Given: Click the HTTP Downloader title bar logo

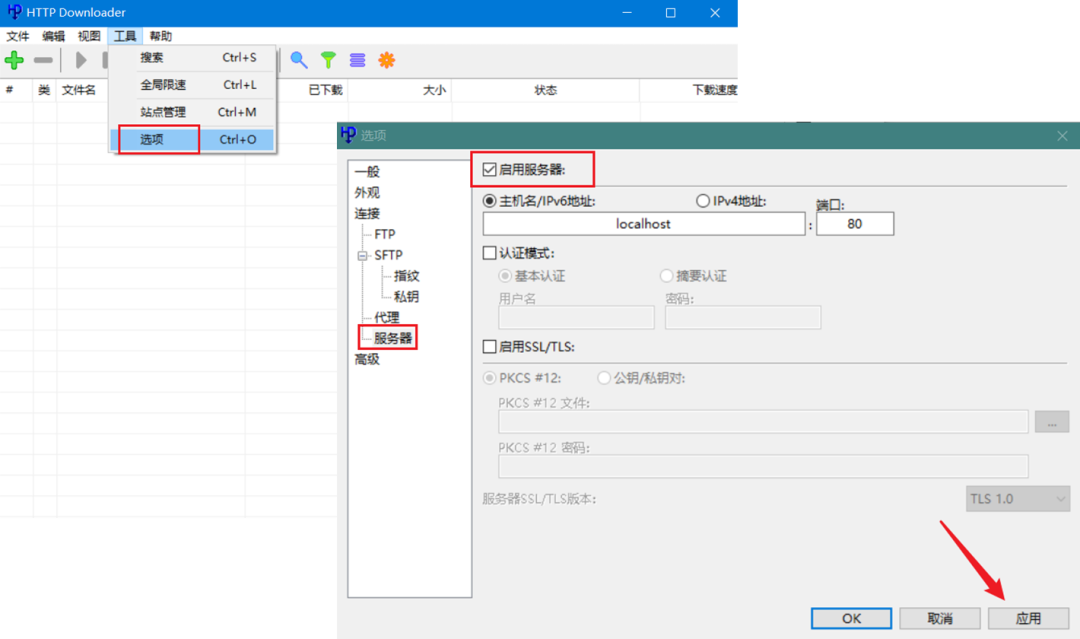Looking at the screenshot, I should point(14,12).
